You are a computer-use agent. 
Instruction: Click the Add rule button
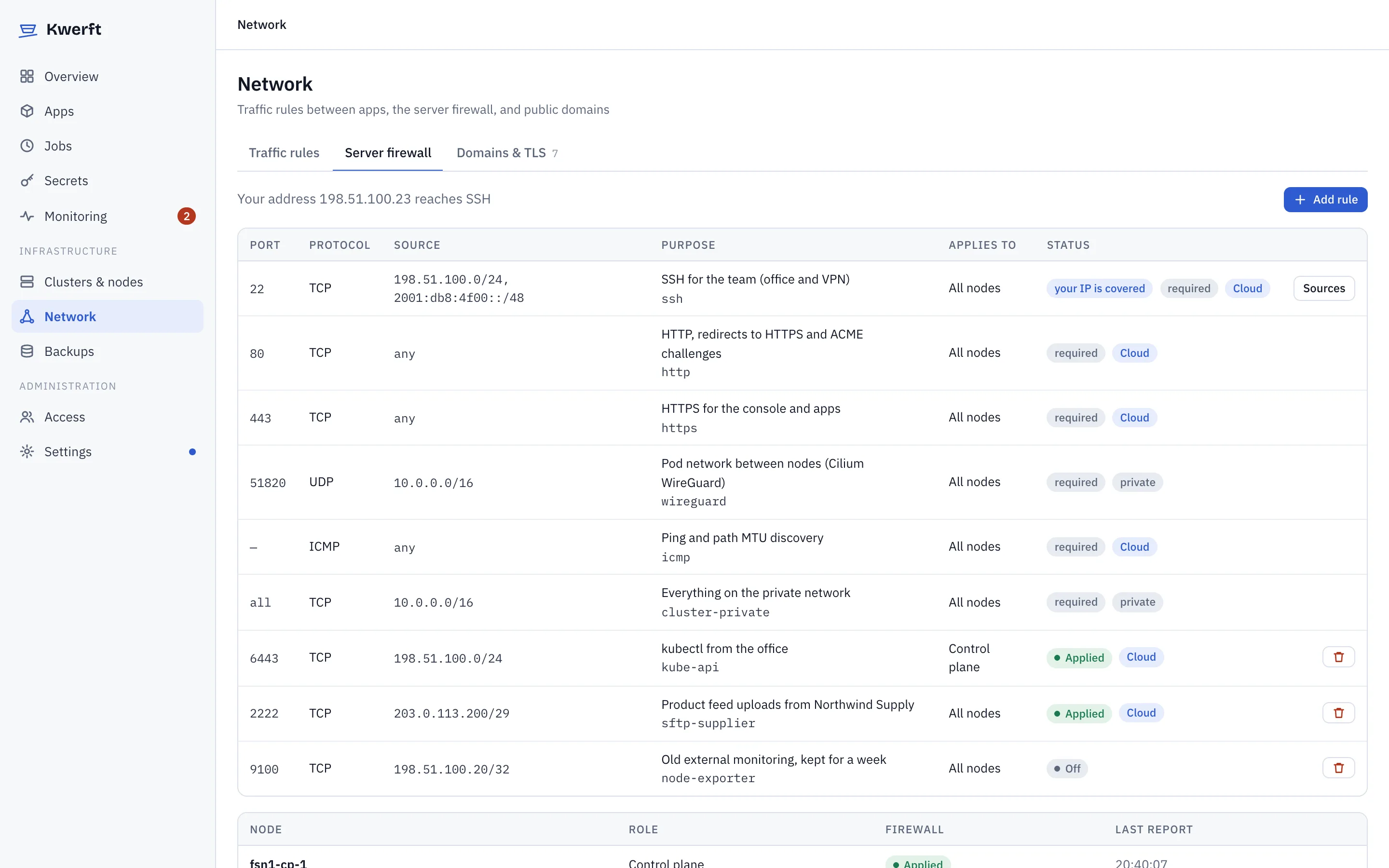1325,199
